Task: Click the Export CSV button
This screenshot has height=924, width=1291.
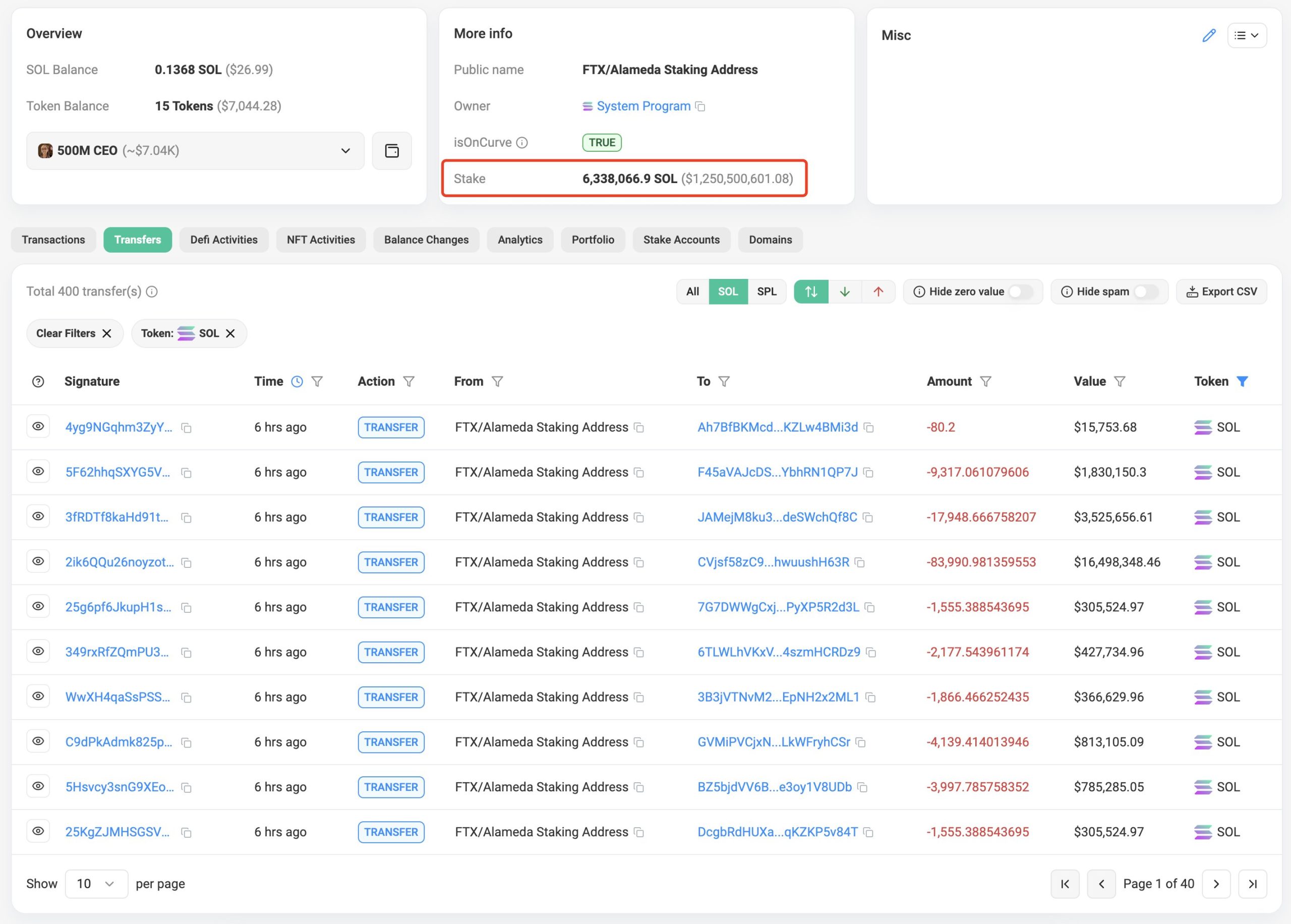Action: [x=1221, y=292]
